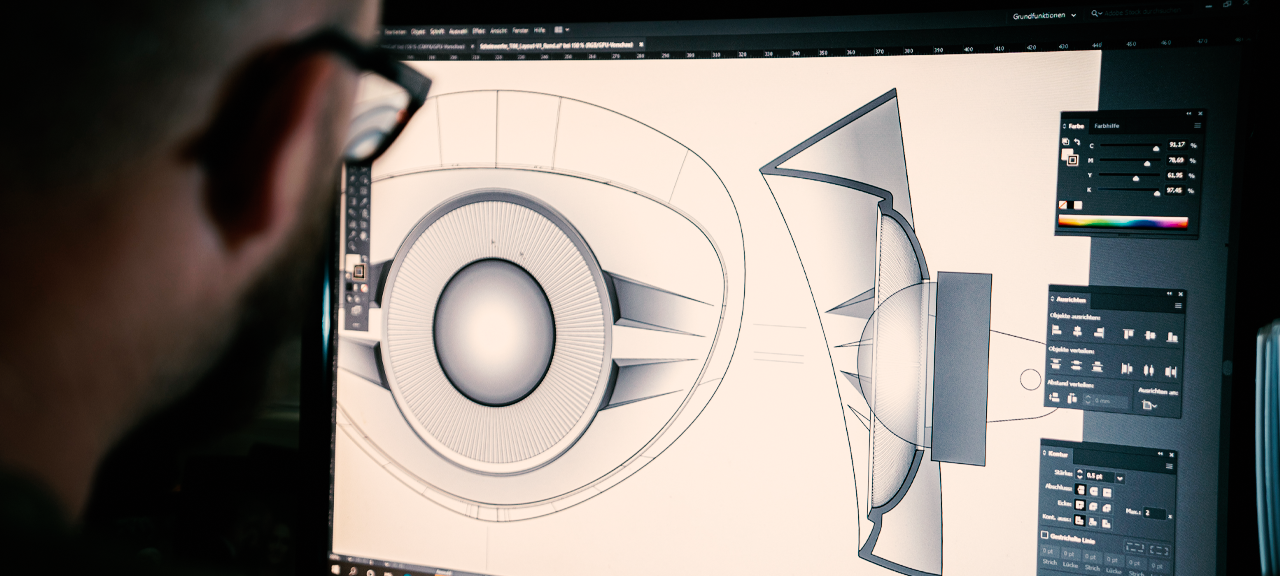Switch to the 'Farbhilfe' tab
The image size is (1280, 576).
coord(1107,126)
